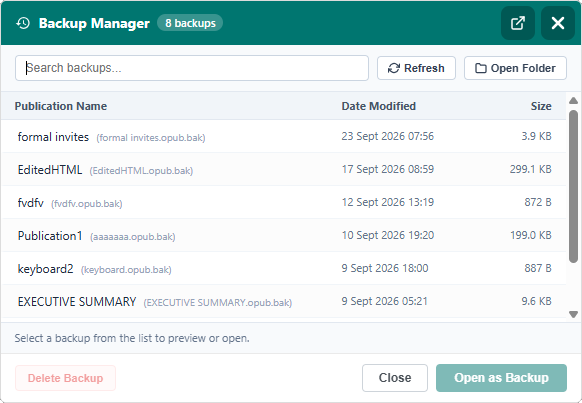
Task: Click the 8 backups badge
Action: coord(190,23)
